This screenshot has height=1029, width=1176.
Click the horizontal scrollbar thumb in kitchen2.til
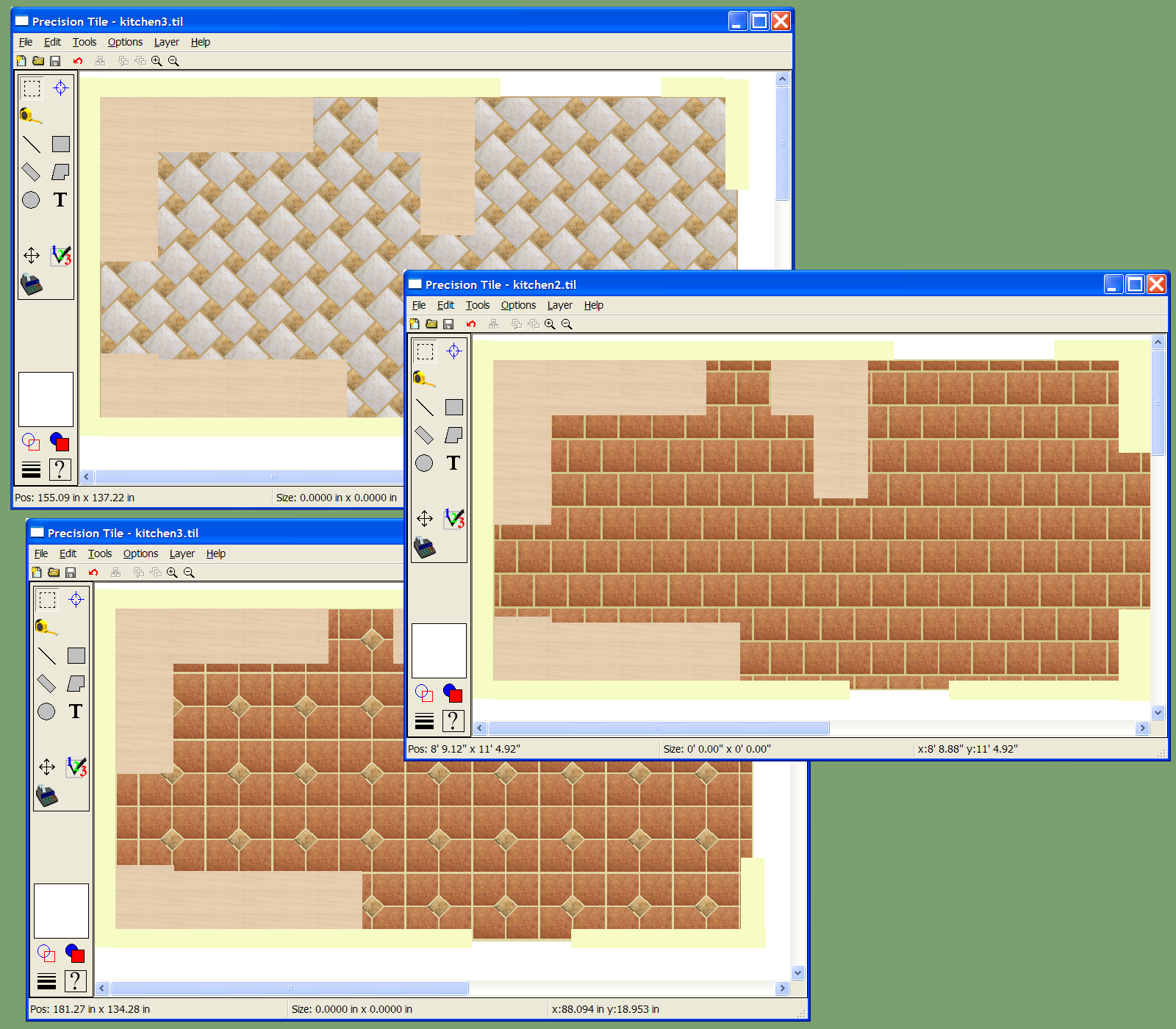click(x=659, y=728)
